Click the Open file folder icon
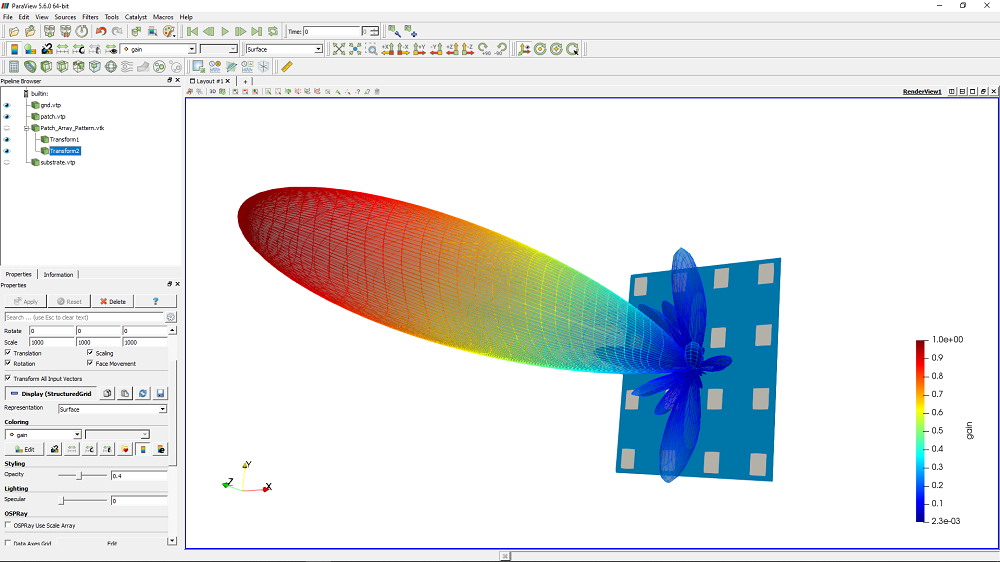Viewport: 1000px width, 562px height. coord(13,32)
